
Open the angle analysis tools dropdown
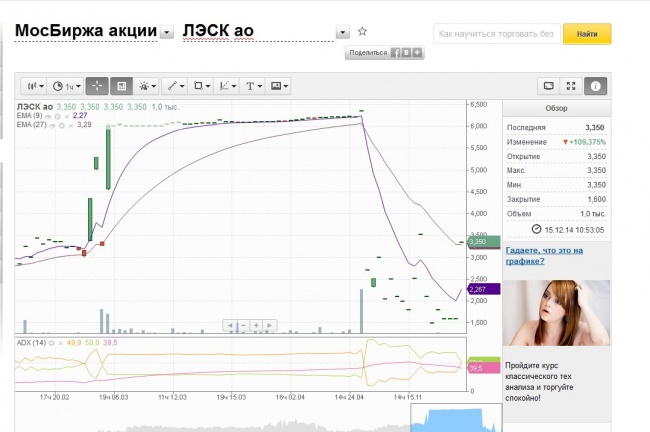click(x=227, y=86)
